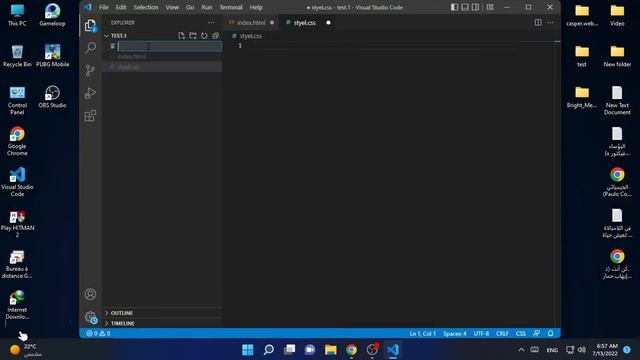Click Spaces: 4 indentation setting
Viewport: 640px width, 360px height.
(x=455, y=333)
